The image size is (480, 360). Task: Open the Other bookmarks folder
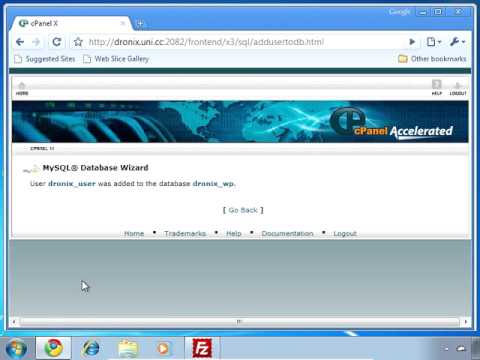tap(432, 59)
